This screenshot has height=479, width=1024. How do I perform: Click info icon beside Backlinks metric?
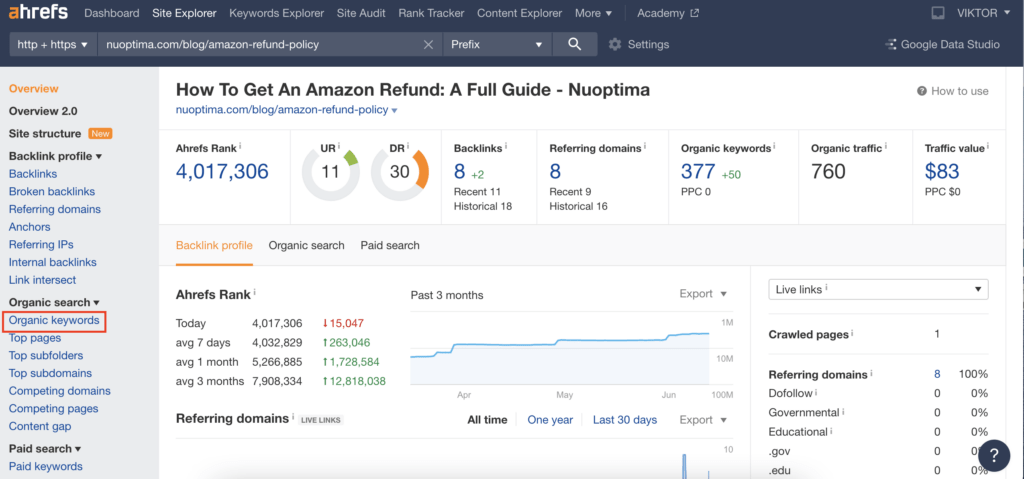click(507, 146)
